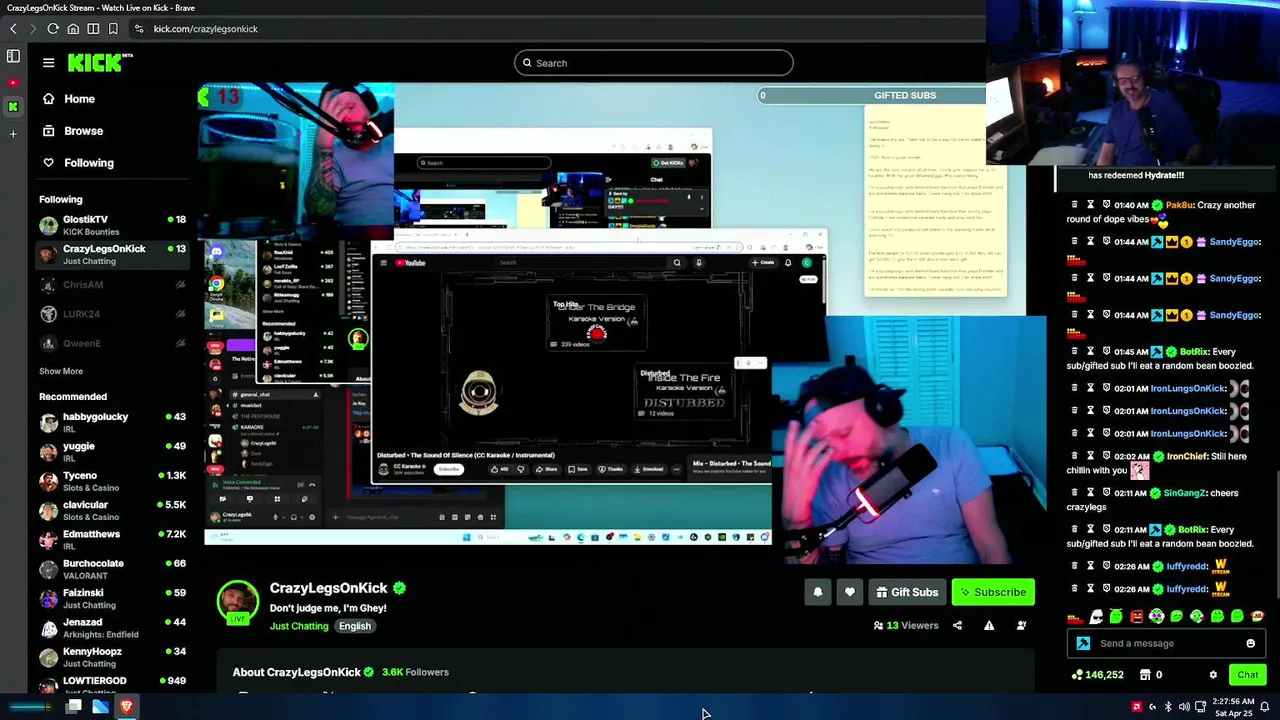Open the Kick shop icon near 0

[1145, 675]
